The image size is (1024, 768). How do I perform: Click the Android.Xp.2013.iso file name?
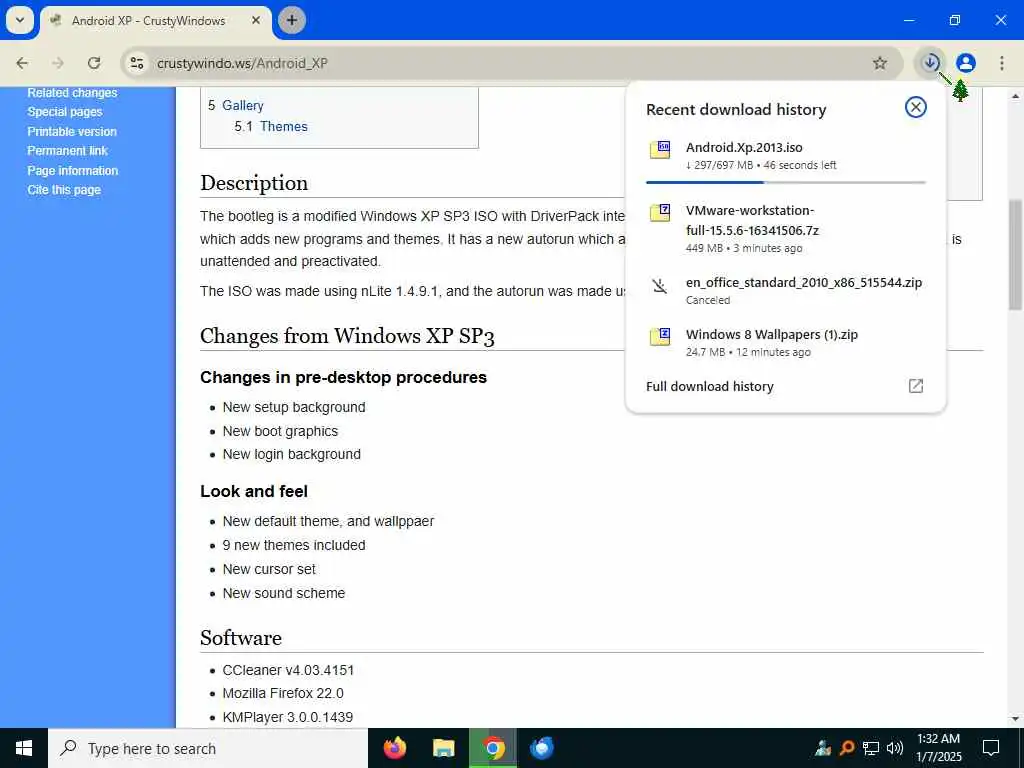point(744,148)
